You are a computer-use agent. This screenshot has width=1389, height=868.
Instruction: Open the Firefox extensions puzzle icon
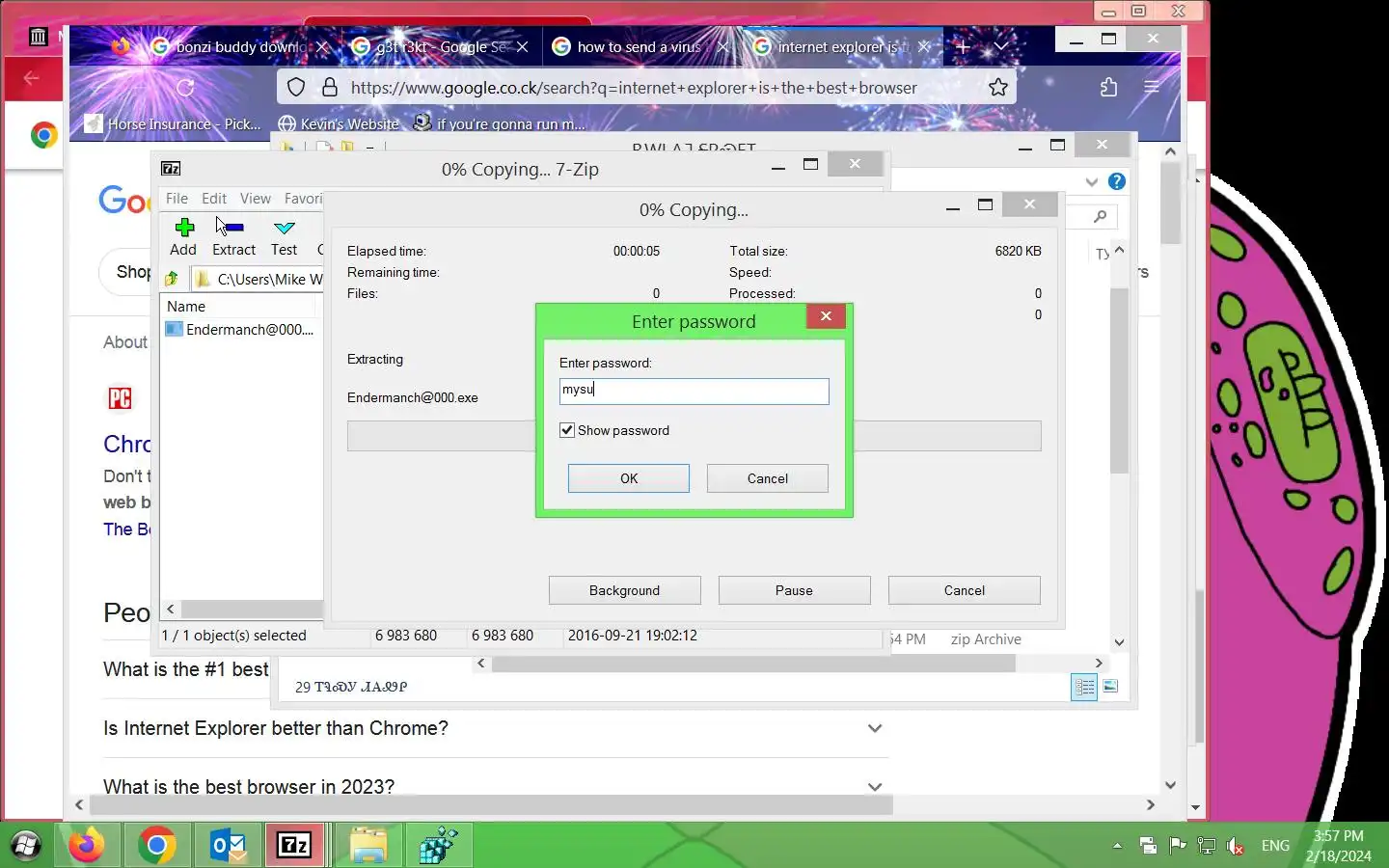point(1108,87)
